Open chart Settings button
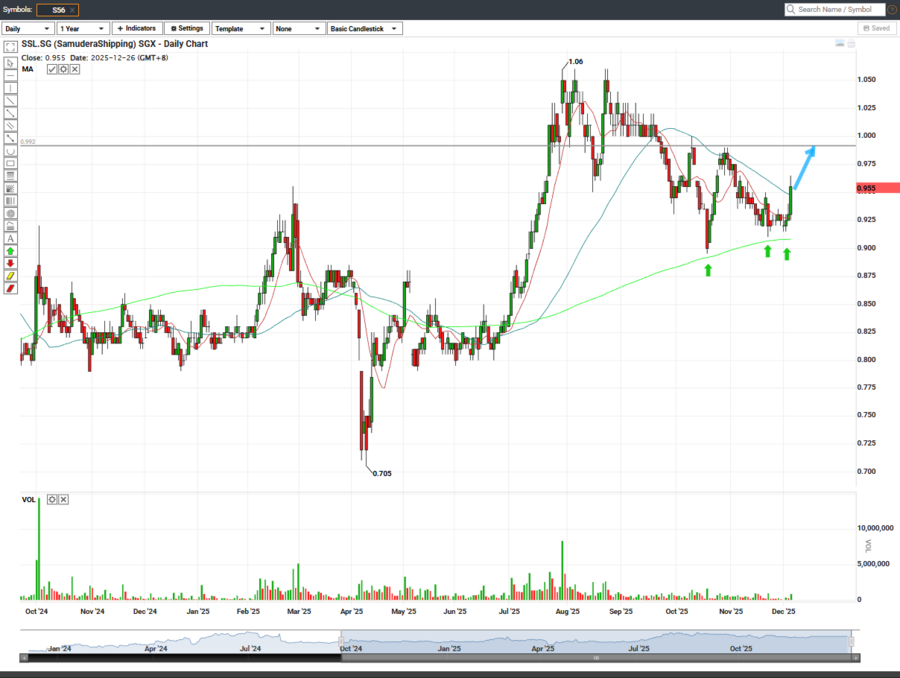The image size is (900, 678). click(186, 29)
